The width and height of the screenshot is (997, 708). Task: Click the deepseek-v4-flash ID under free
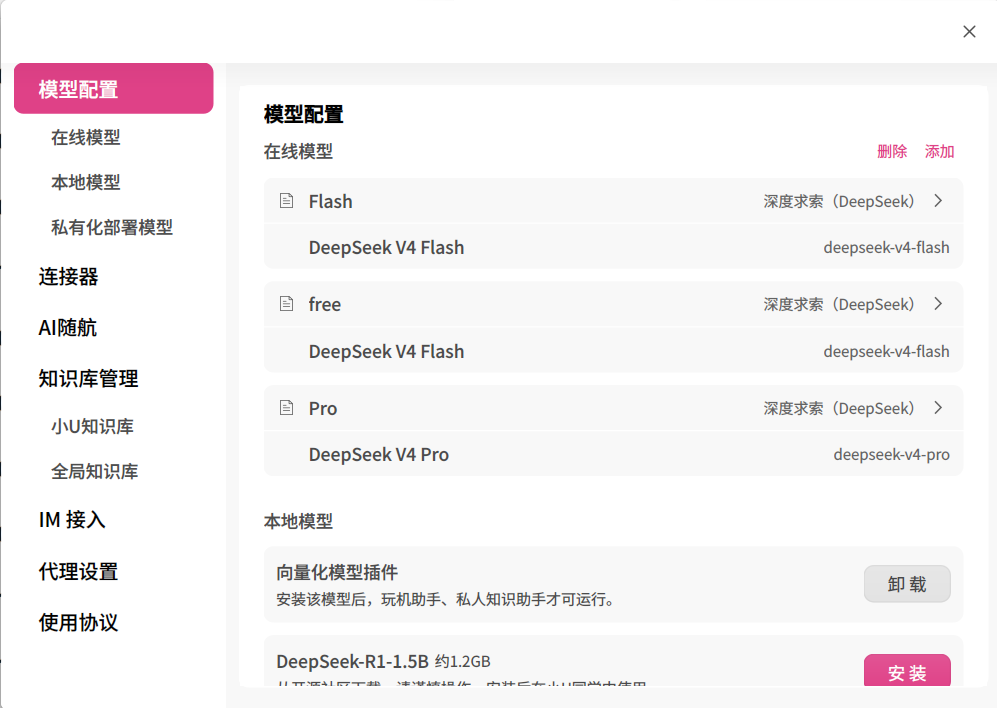coord(886,351)
